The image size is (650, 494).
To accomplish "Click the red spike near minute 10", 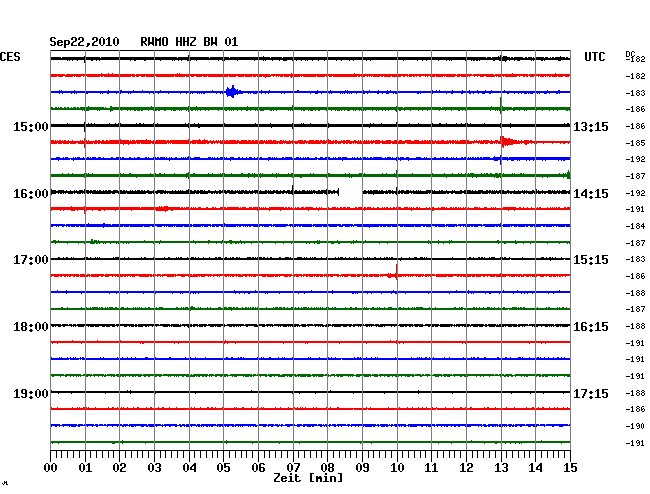I will pos(396,273).
